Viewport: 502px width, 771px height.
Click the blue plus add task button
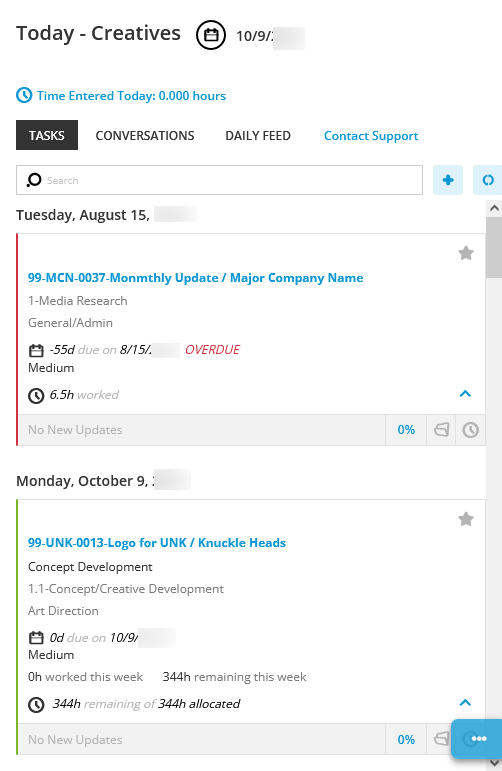click(x=448, y=180)
